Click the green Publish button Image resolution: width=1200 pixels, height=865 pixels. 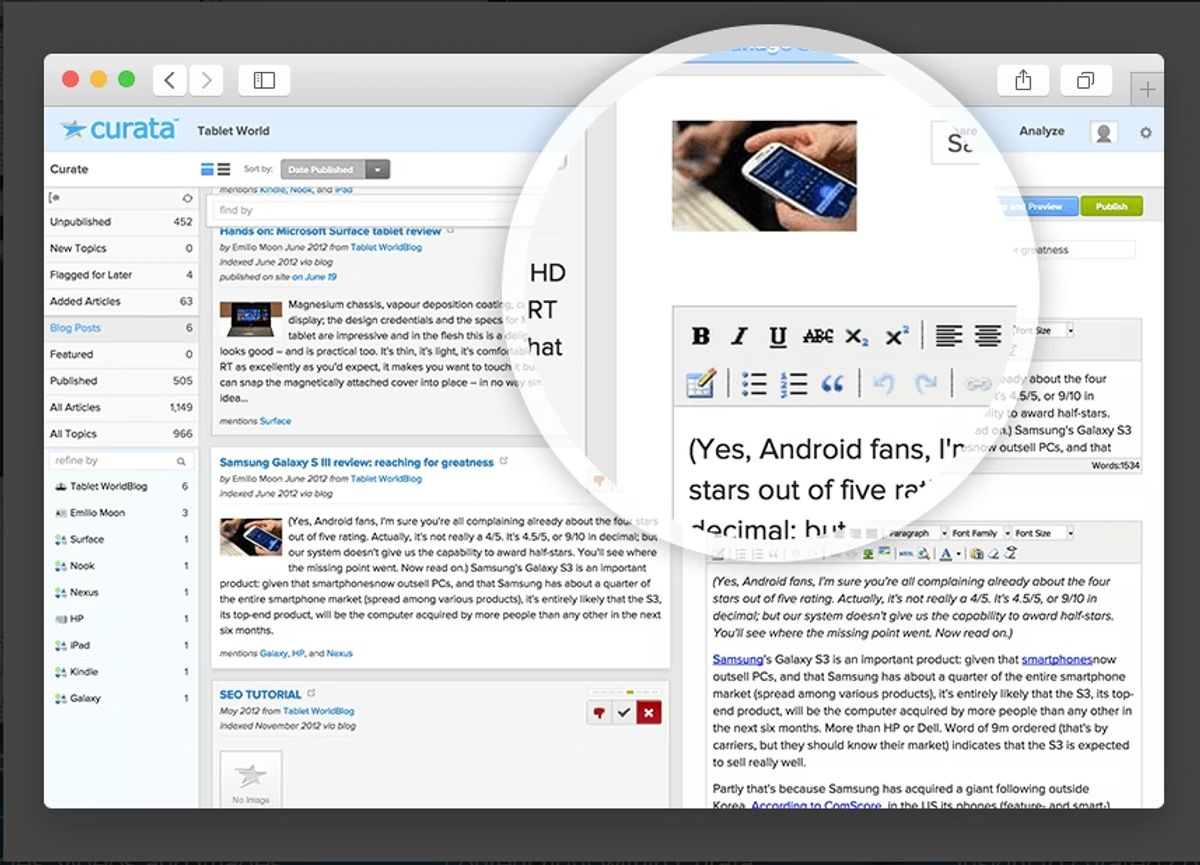click(x=1111, y=206)
